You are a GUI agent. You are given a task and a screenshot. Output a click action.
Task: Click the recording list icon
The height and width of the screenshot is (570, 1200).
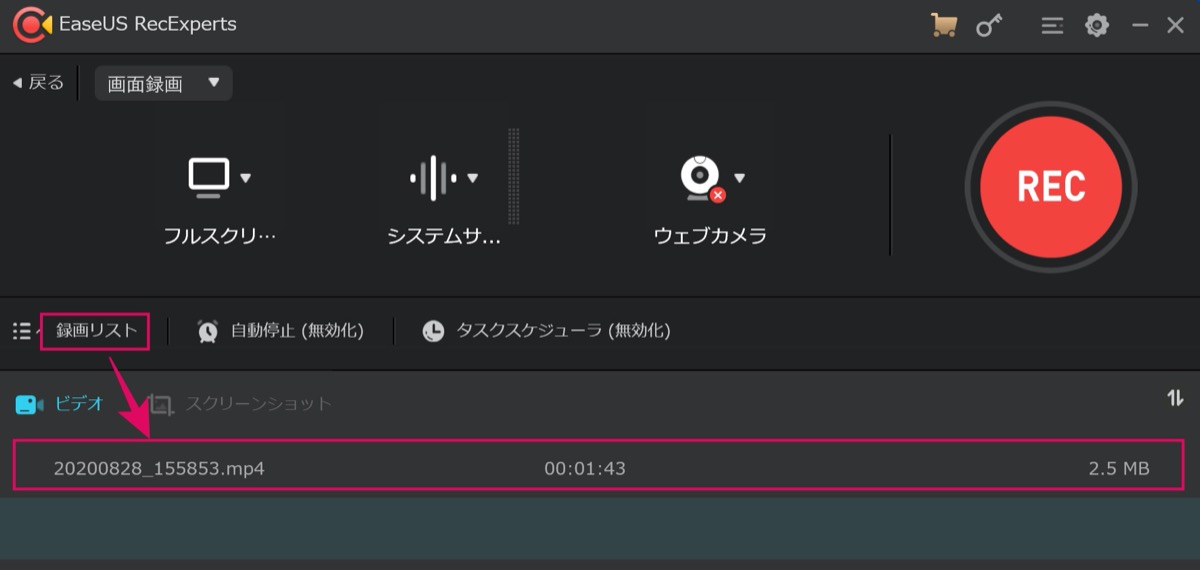click(21, 331)
